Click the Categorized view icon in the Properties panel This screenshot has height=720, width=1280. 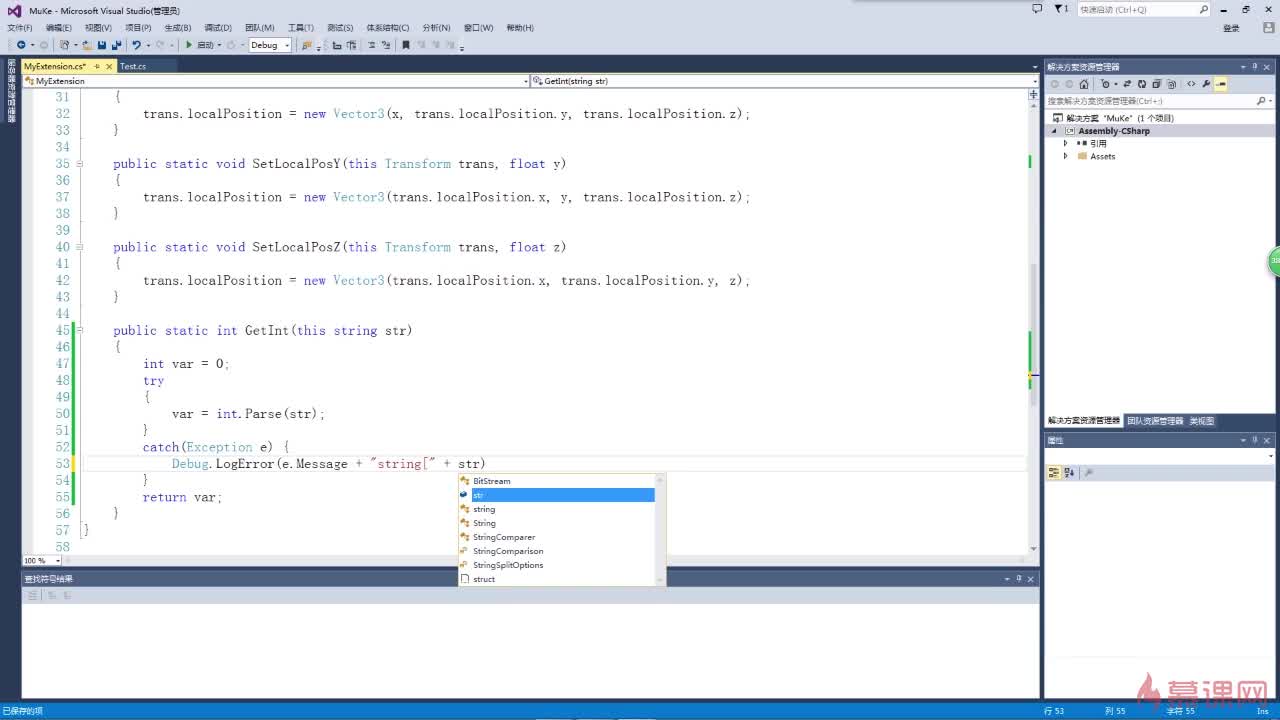pyautogui.click(x=1053, y=472)
